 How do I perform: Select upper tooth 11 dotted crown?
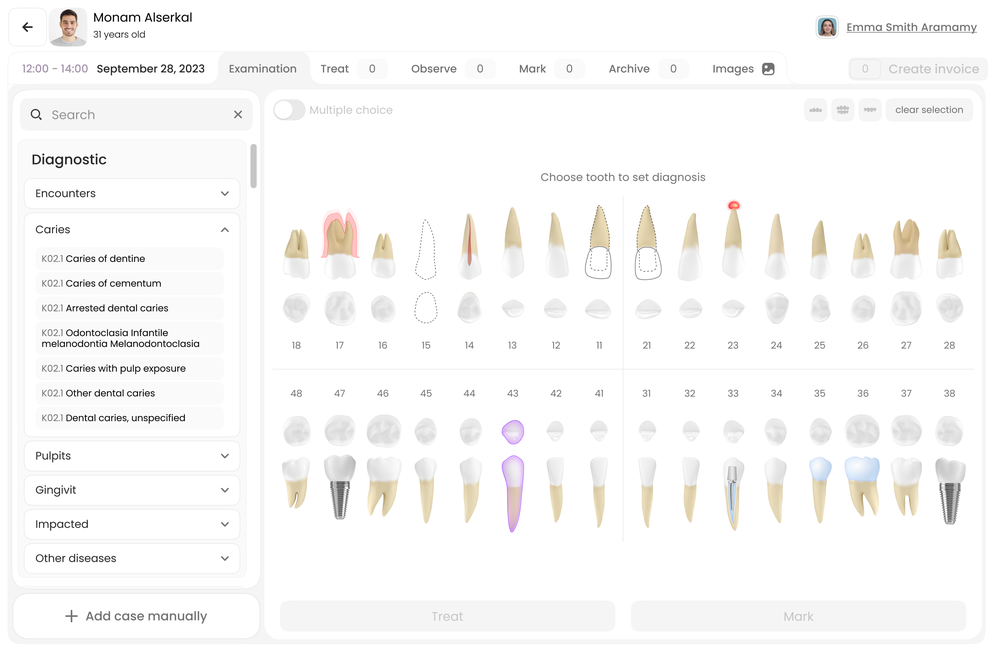pyautogui.click(x=599, y=242)
